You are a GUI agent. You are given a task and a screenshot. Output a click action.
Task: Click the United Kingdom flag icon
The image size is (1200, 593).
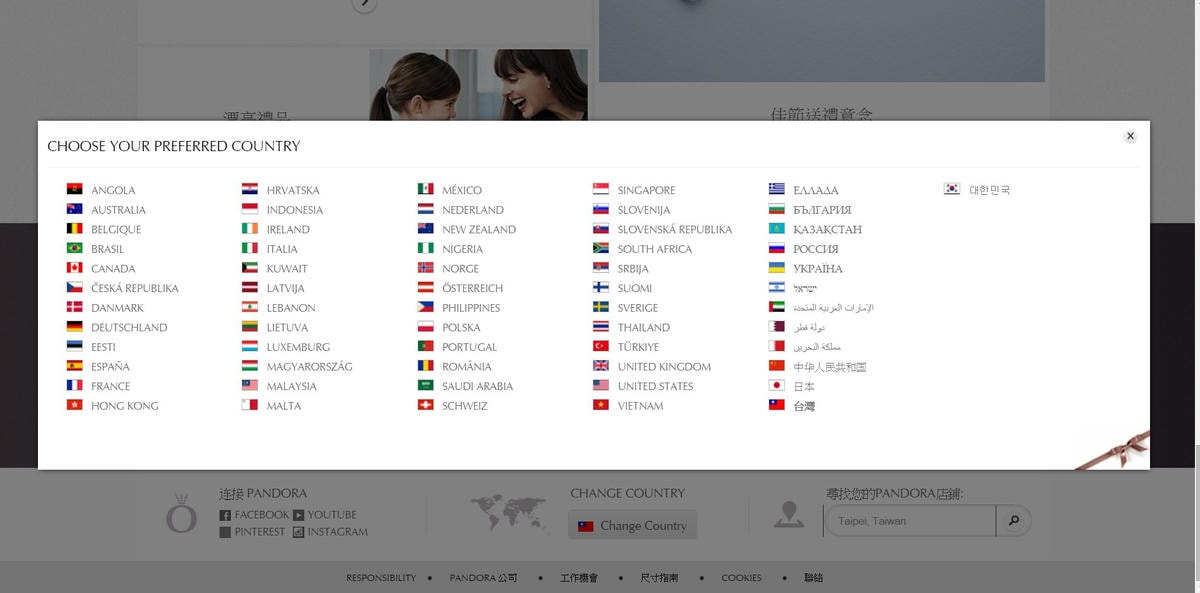click(x=600, y=367)
